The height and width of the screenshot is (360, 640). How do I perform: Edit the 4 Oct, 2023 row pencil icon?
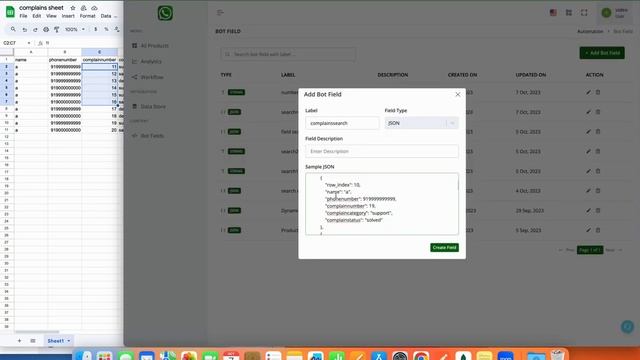pos(588,191)
